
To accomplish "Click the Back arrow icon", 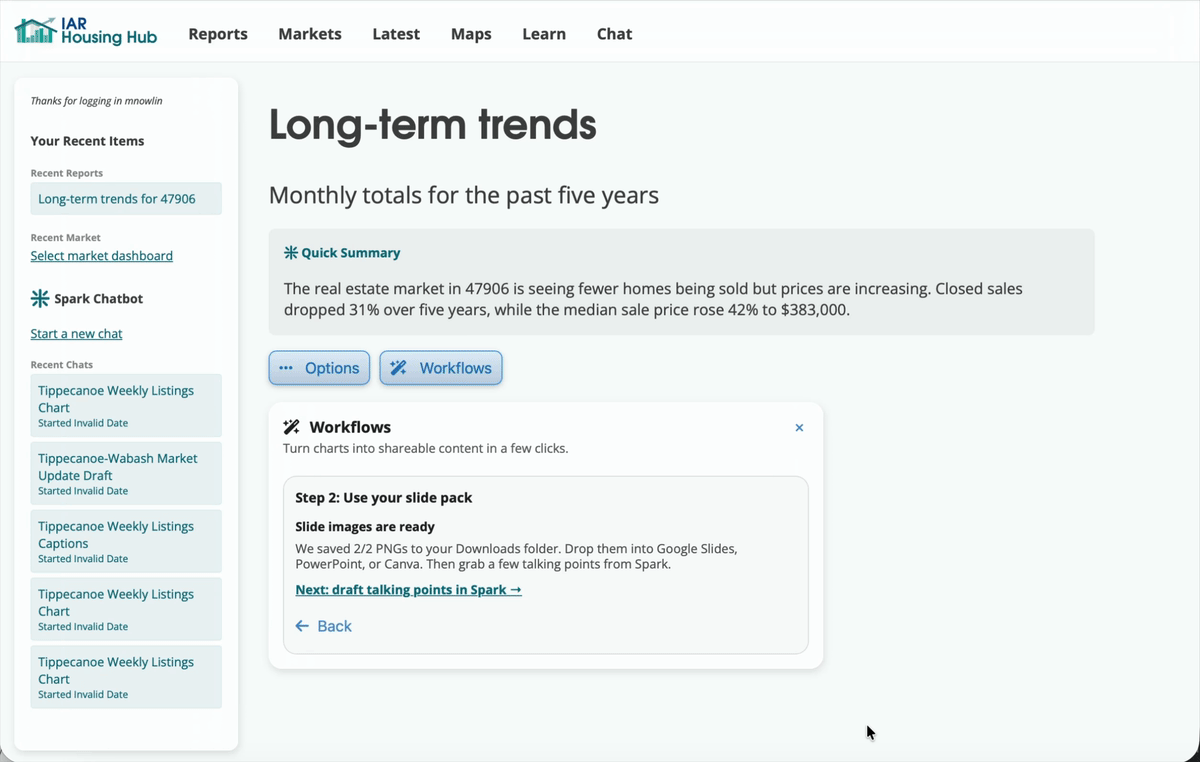I will (x=302, y=626).
